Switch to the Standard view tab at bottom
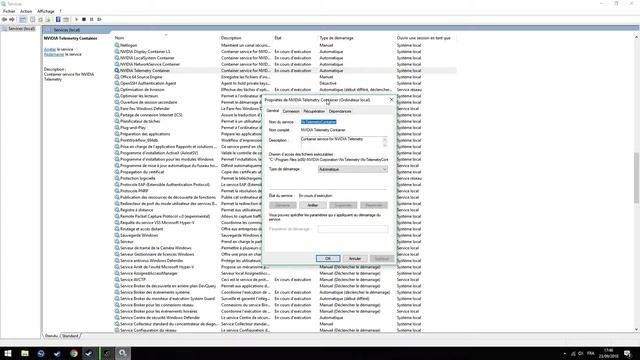Viewport: 640px width, 360px height. pyautogui.click(x=70, y=336)
